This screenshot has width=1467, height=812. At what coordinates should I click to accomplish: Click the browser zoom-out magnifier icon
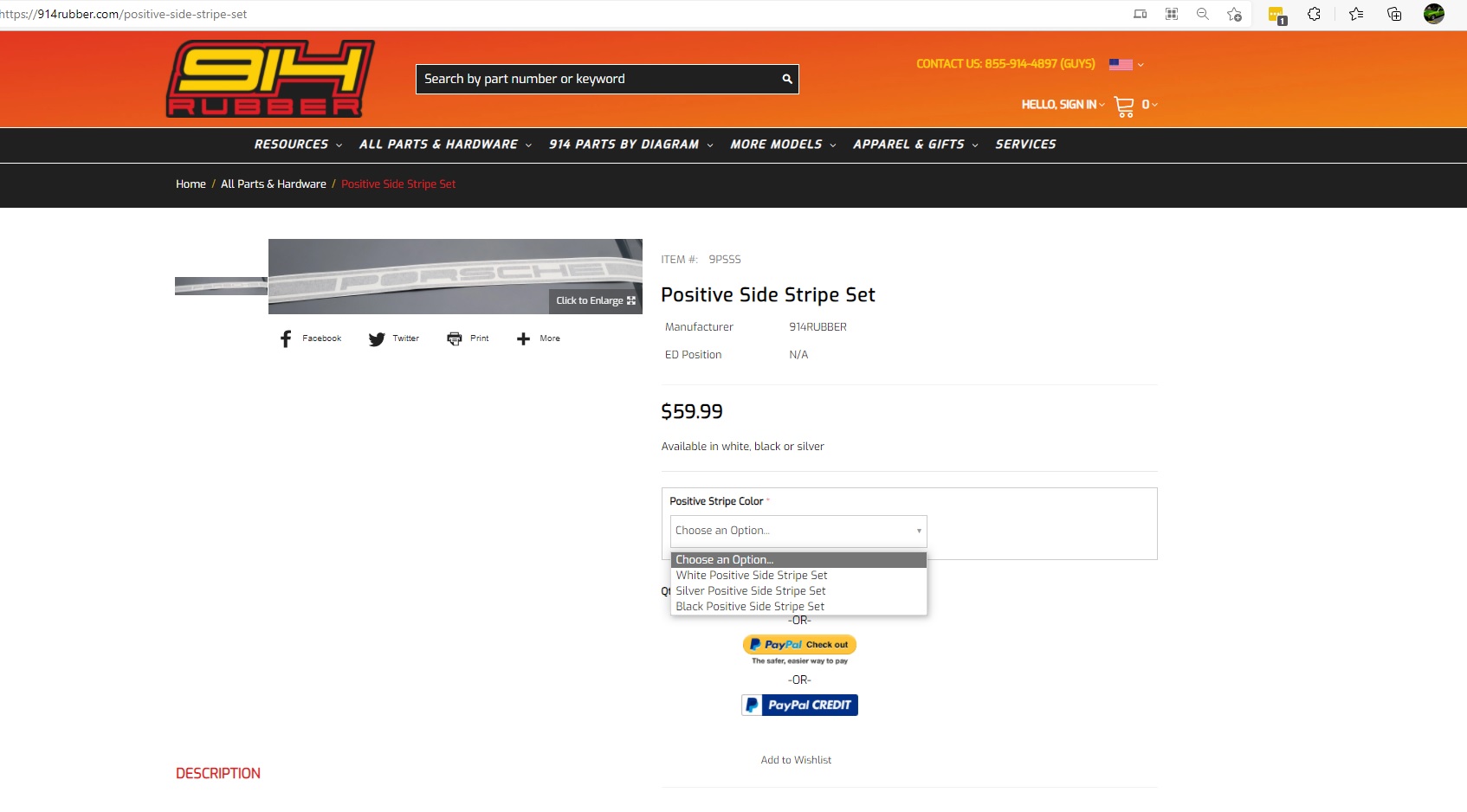pyautogui.click(x=1203, y=14)
